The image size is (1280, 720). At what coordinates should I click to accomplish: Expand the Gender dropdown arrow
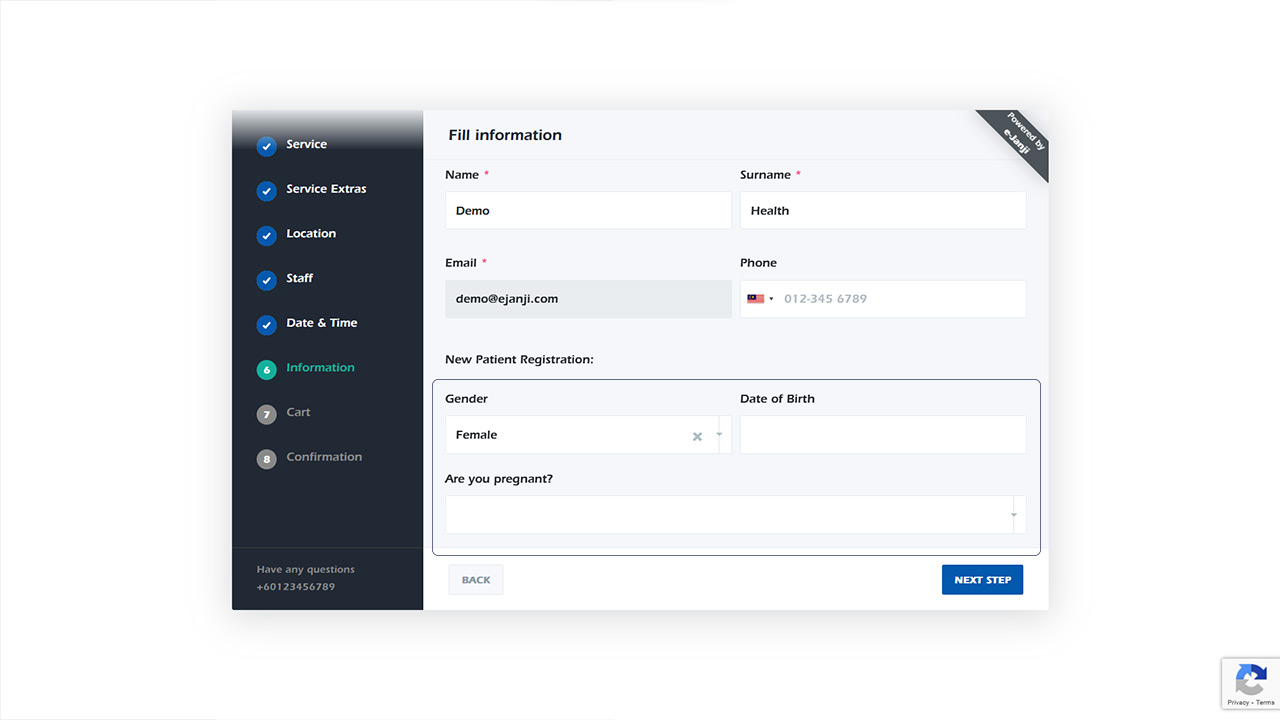click(x=720, y=435)
